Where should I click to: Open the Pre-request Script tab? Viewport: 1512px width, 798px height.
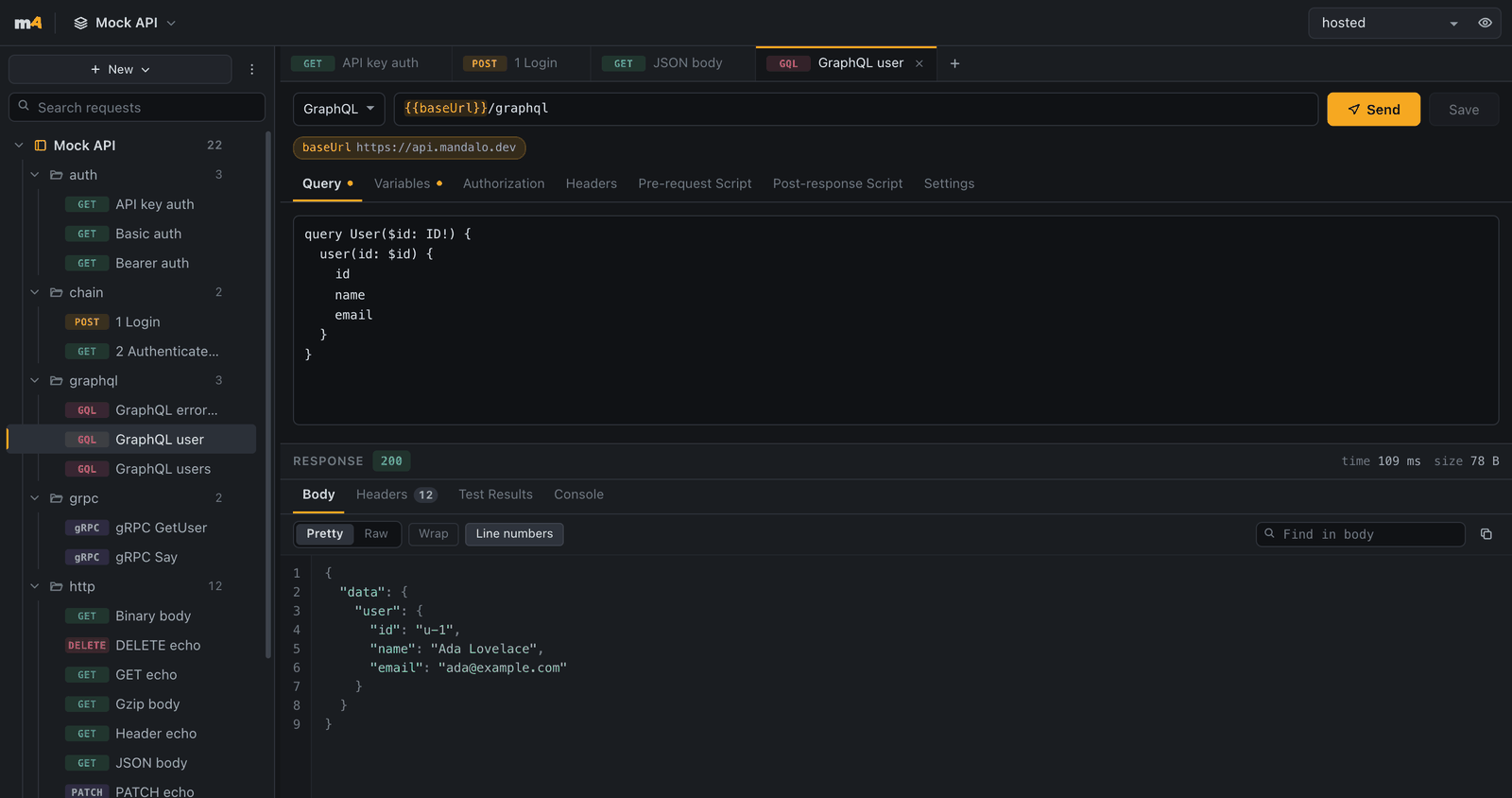695,183
